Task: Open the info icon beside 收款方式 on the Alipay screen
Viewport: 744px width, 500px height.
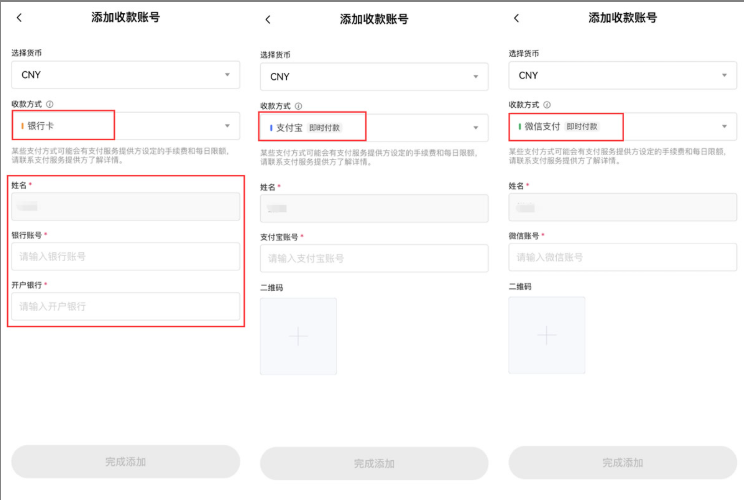Action: [298, 106]
